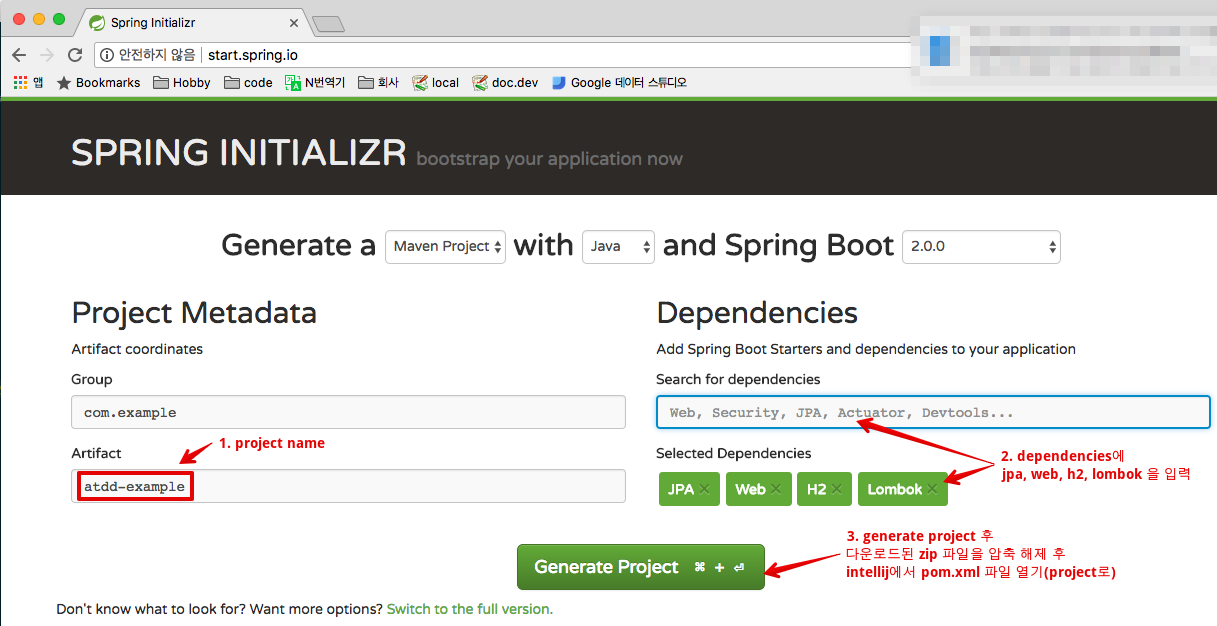Open the Bookmarks star shortcut
Viewport: 1217px width, 626px height.
click(x=99, y=82)
